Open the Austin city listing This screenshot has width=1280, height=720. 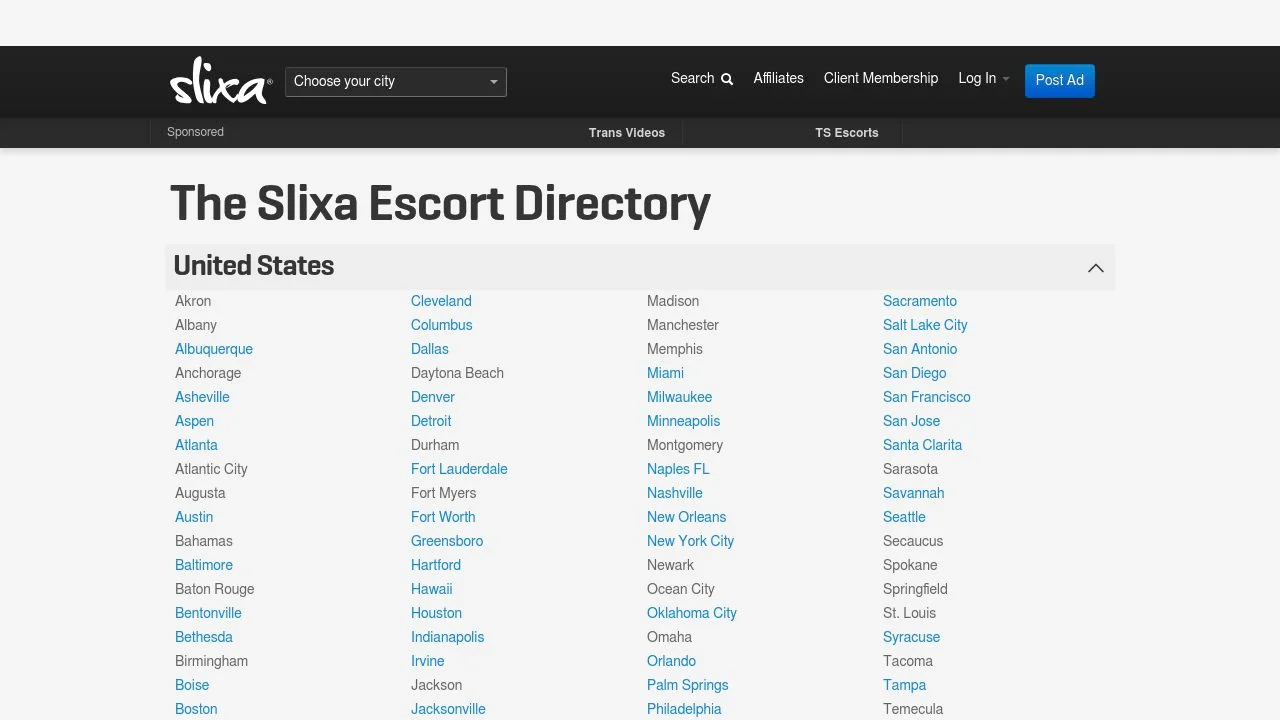194,517
